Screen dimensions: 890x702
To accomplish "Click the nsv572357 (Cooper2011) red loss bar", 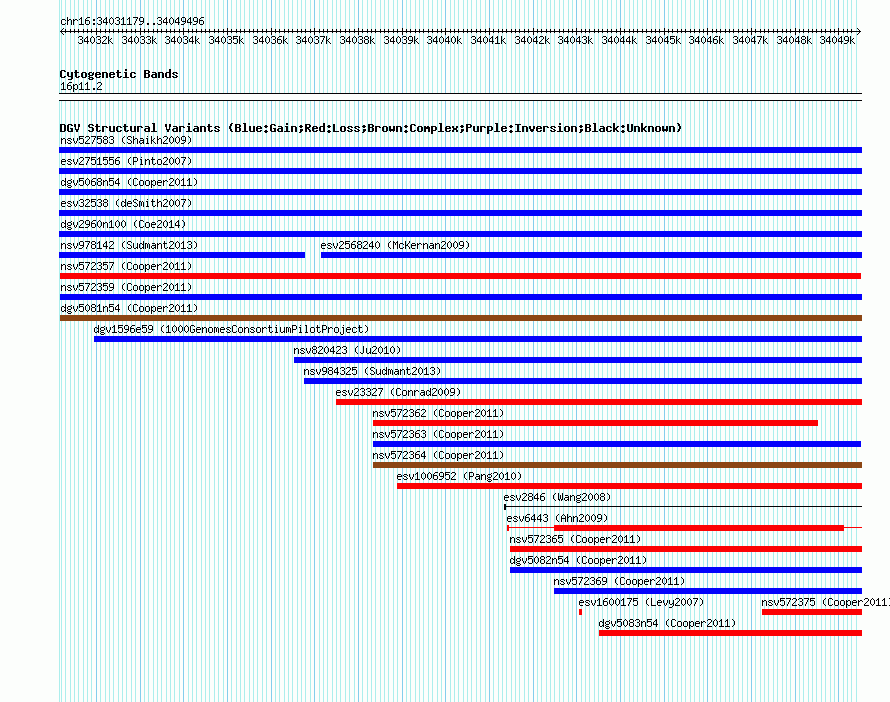I will pyautogui.click(x=460, y=276).
